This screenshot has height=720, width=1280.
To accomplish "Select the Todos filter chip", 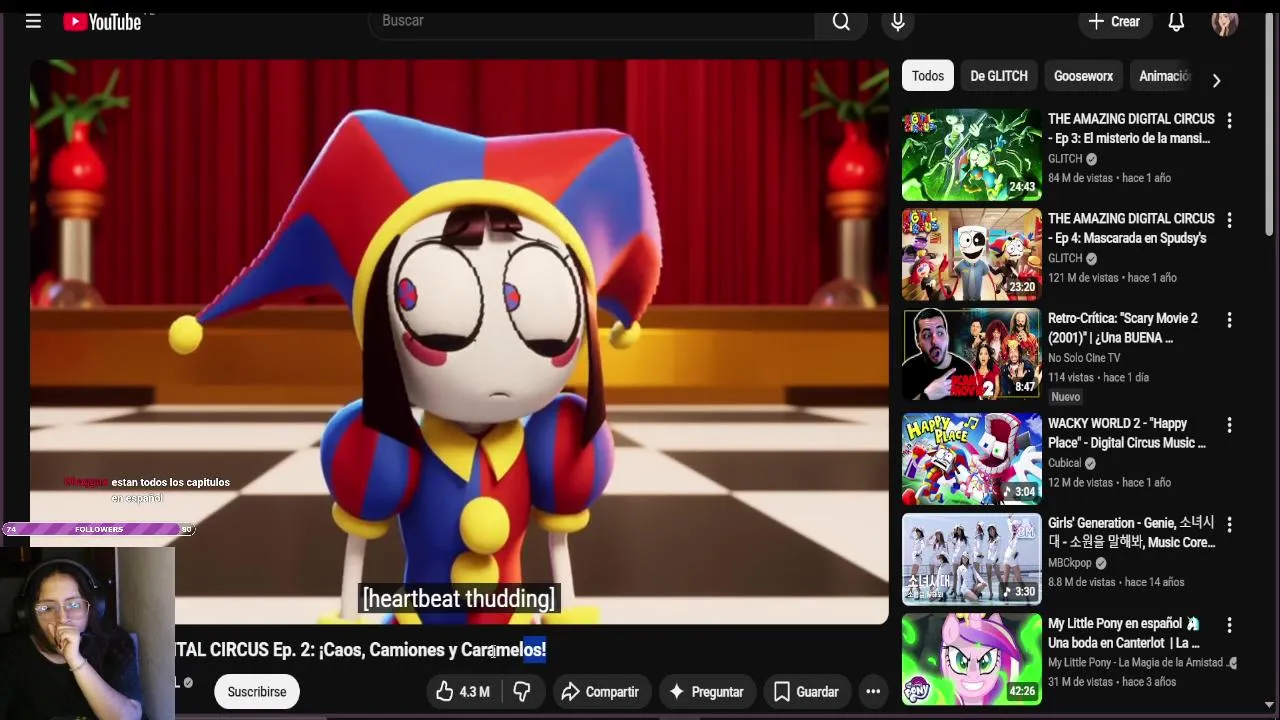I will 927,76.
